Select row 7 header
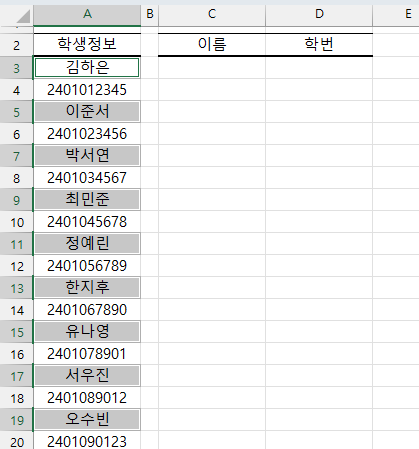Screen dimensions: 419x449 [16, 156]
